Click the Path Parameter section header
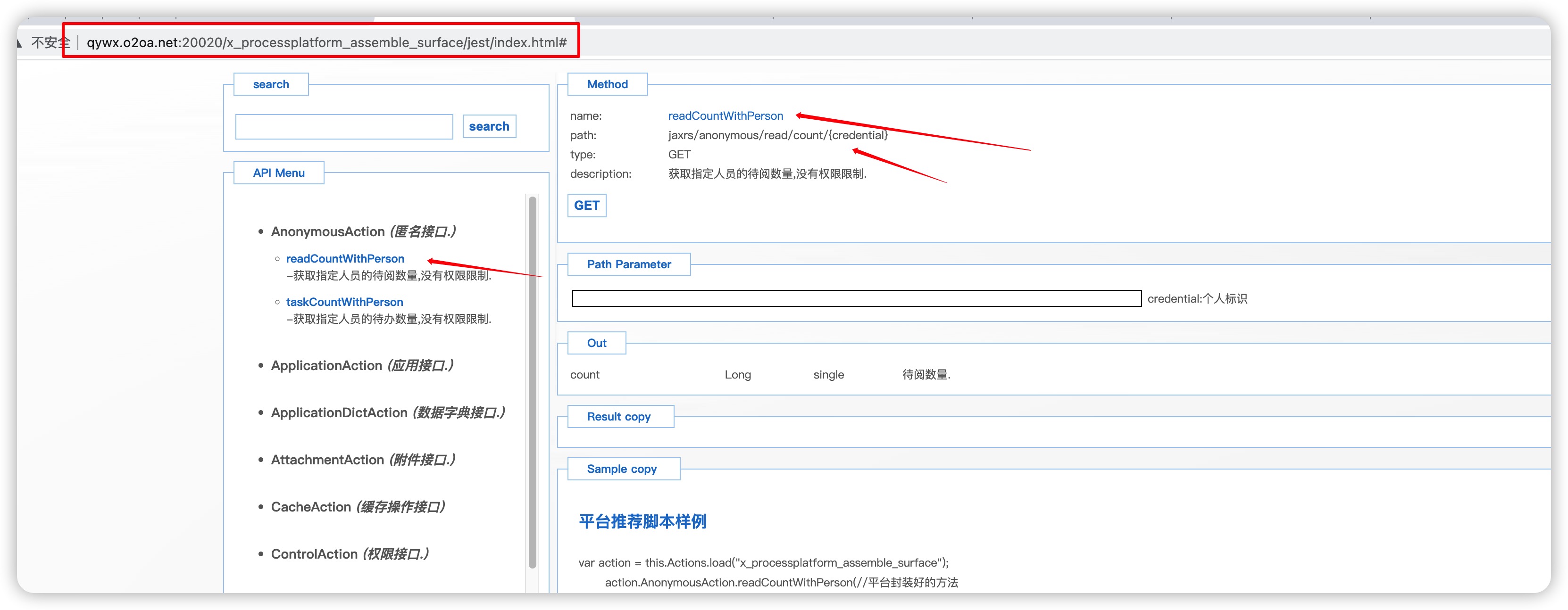The image size is (1568, 610). point(628,264)
